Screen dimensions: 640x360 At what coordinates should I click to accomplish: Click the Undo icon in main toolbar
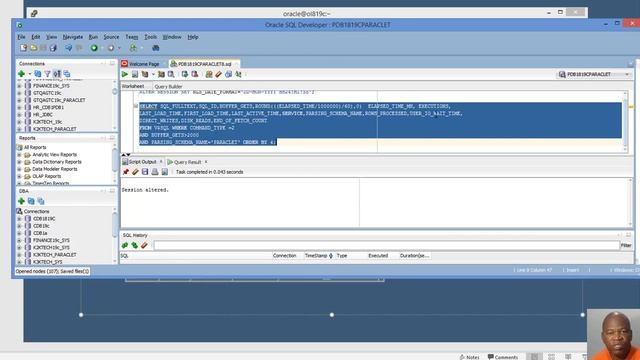[69, 48]
